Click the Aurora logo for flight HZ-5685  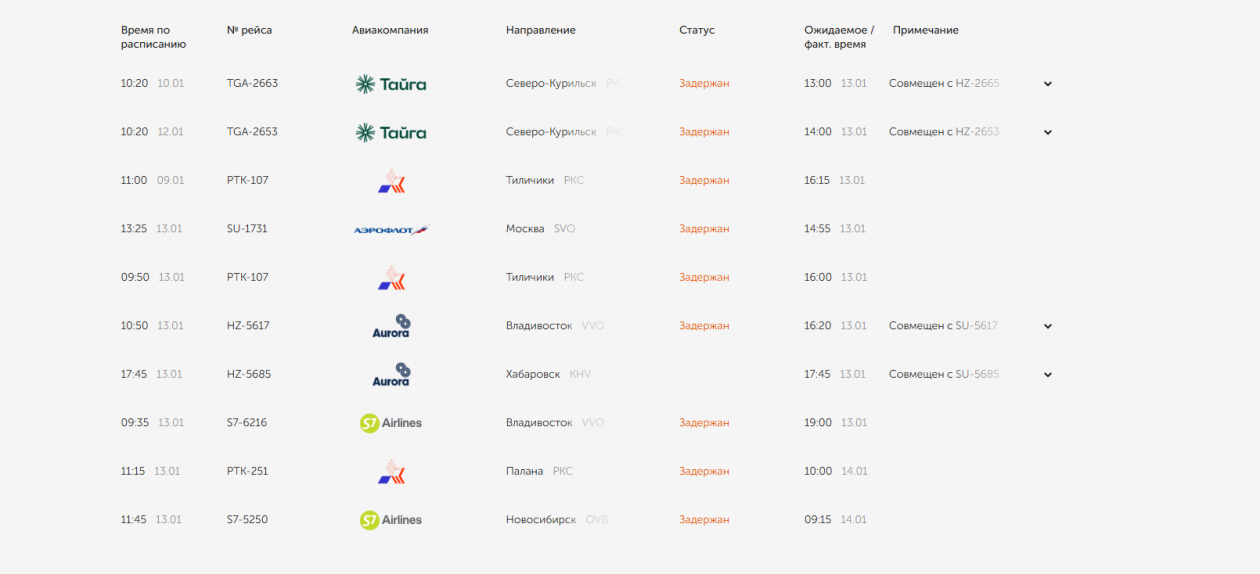pos(391,375)
